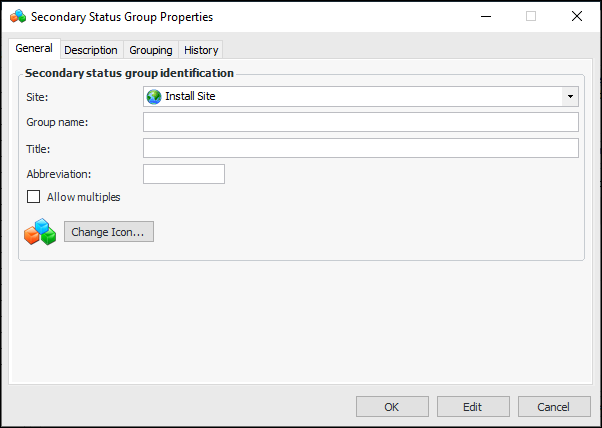Open the Install Site combo box
The image size is (602, 428).
click(360, 97)
